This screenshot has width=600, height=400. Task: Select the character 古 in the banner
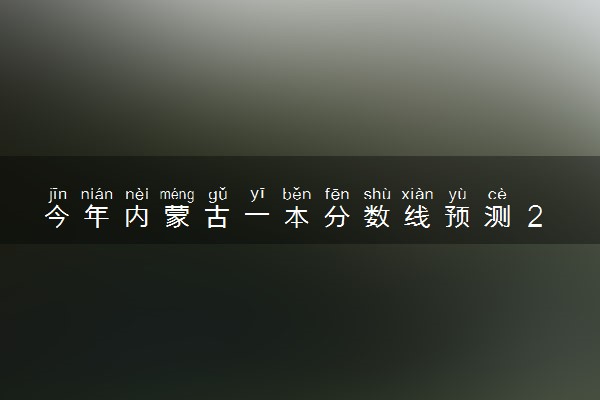[217, 217]
